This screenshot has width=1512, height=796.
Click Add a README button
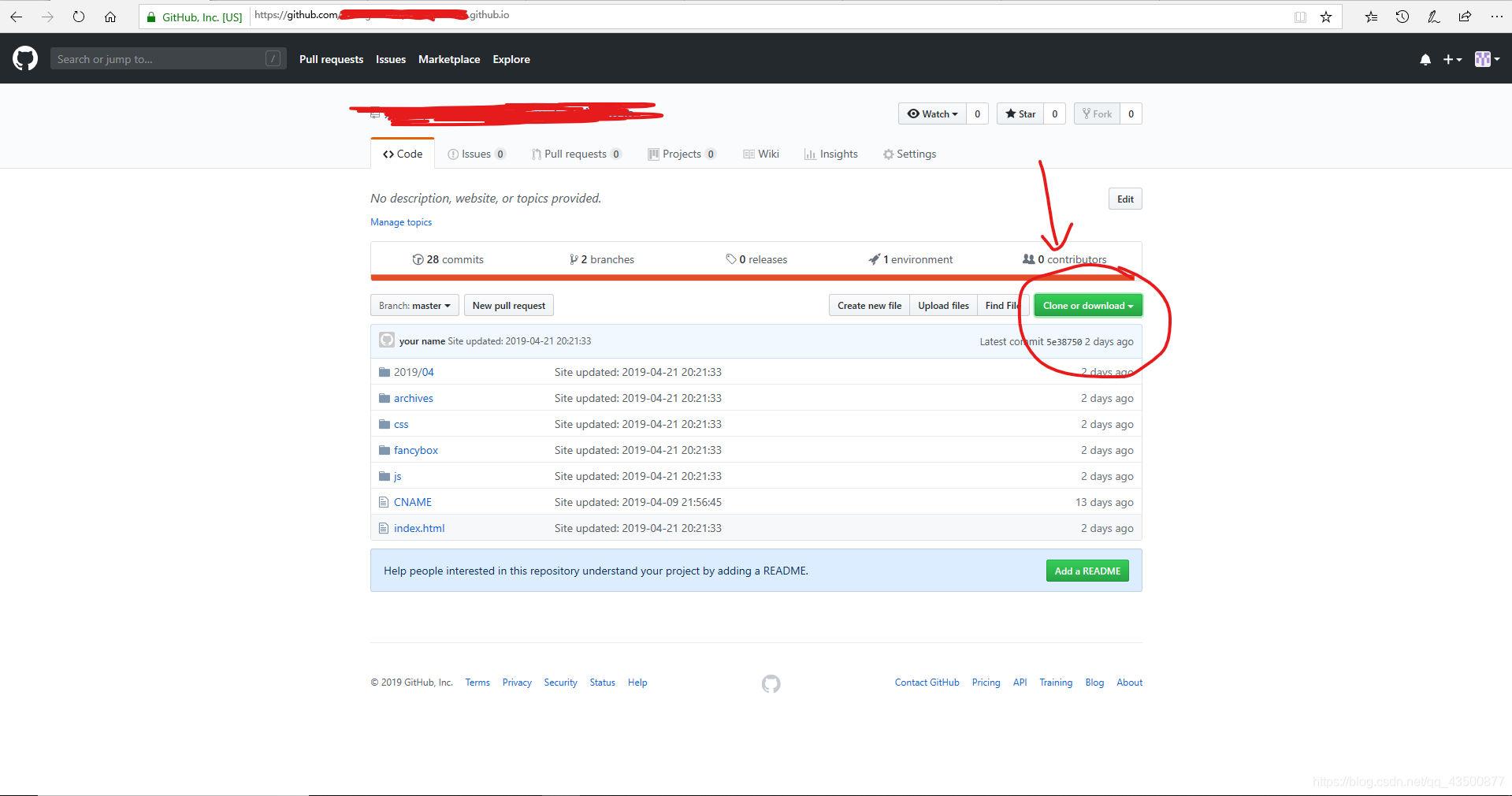(x=1087, y=571)
